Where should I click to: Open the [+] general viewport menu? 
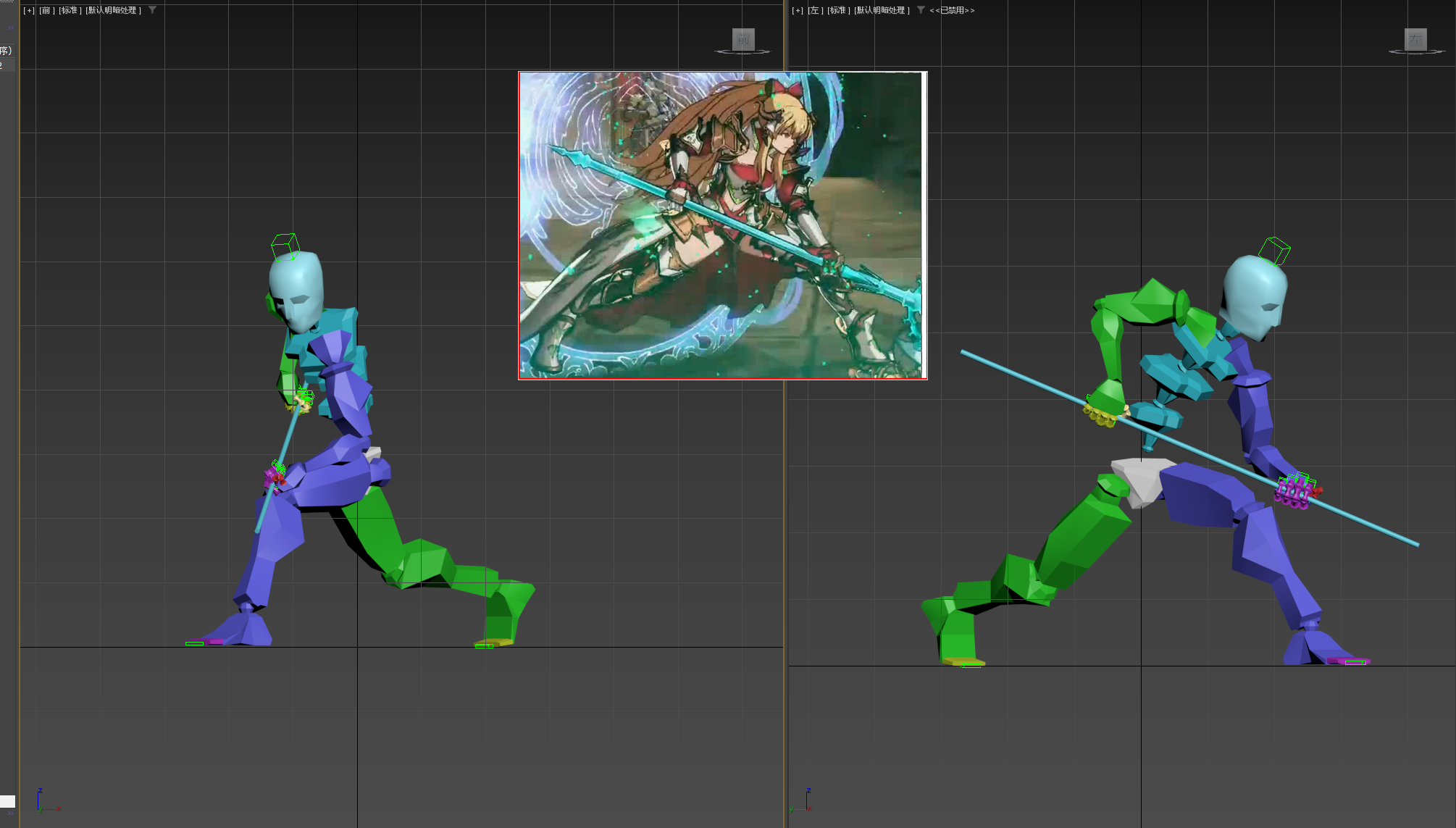[28, 10]
